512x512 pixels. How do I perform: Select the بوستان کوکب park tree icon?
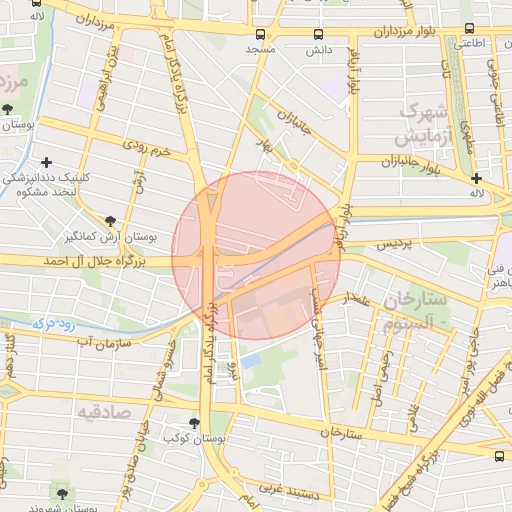point(194,423)
